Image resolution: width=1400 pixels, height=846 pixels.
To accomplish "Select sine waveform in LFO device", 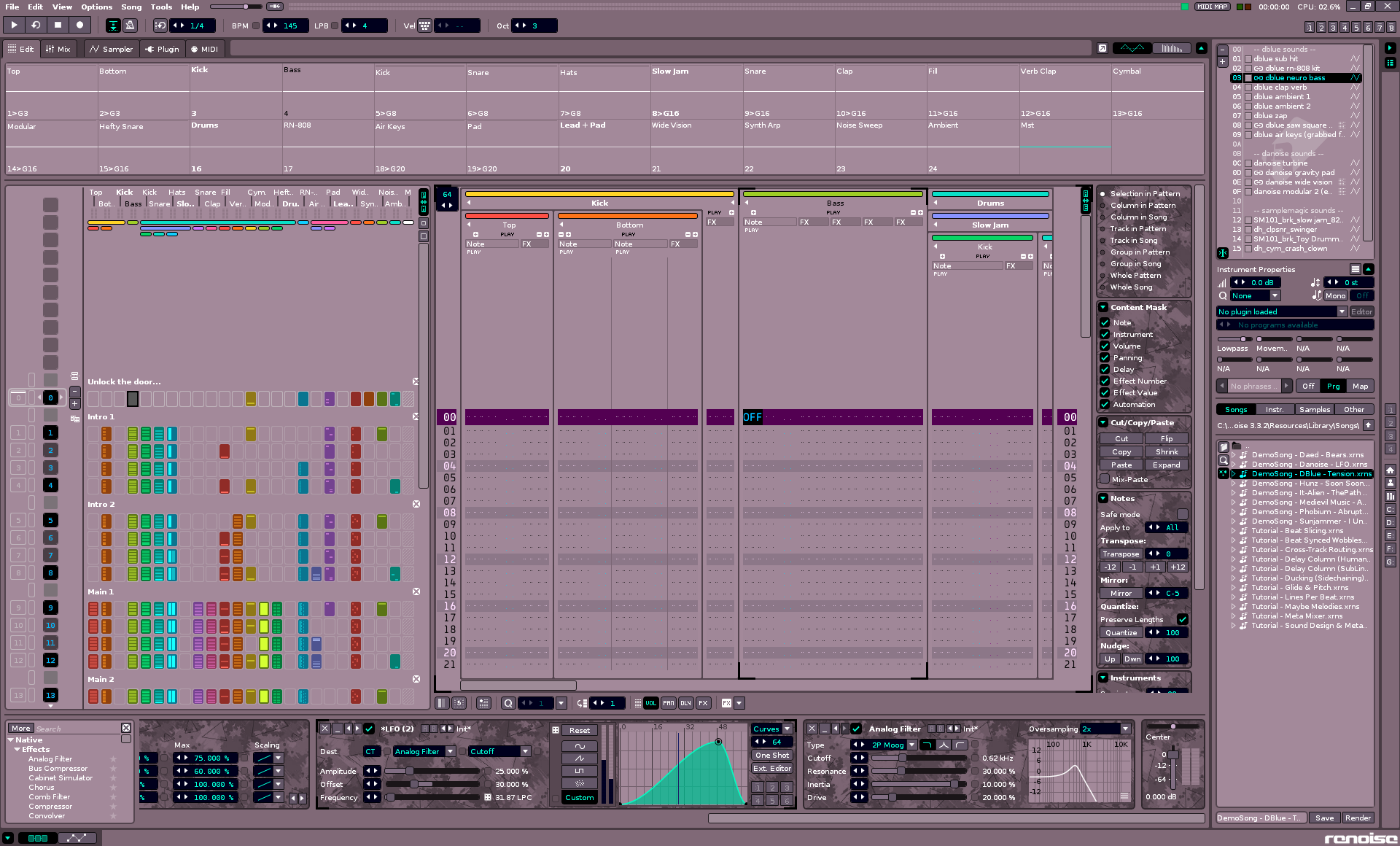I will 580,746.
